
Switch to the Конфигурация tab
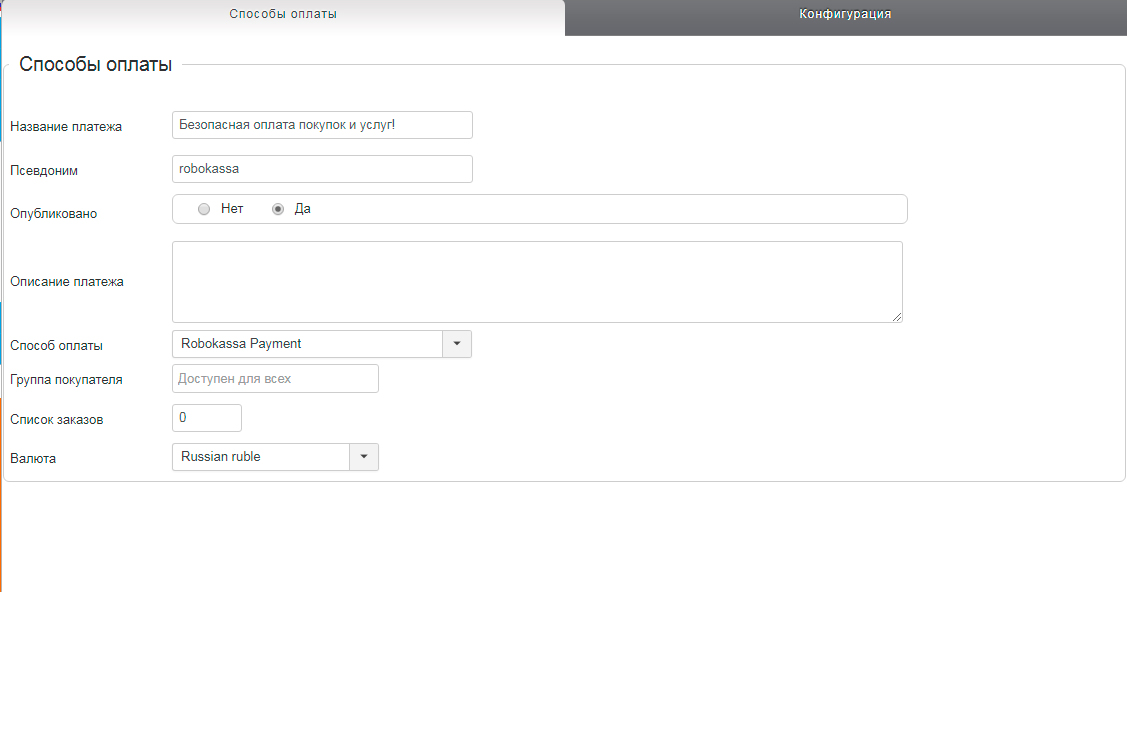click(x=845, y=15)
